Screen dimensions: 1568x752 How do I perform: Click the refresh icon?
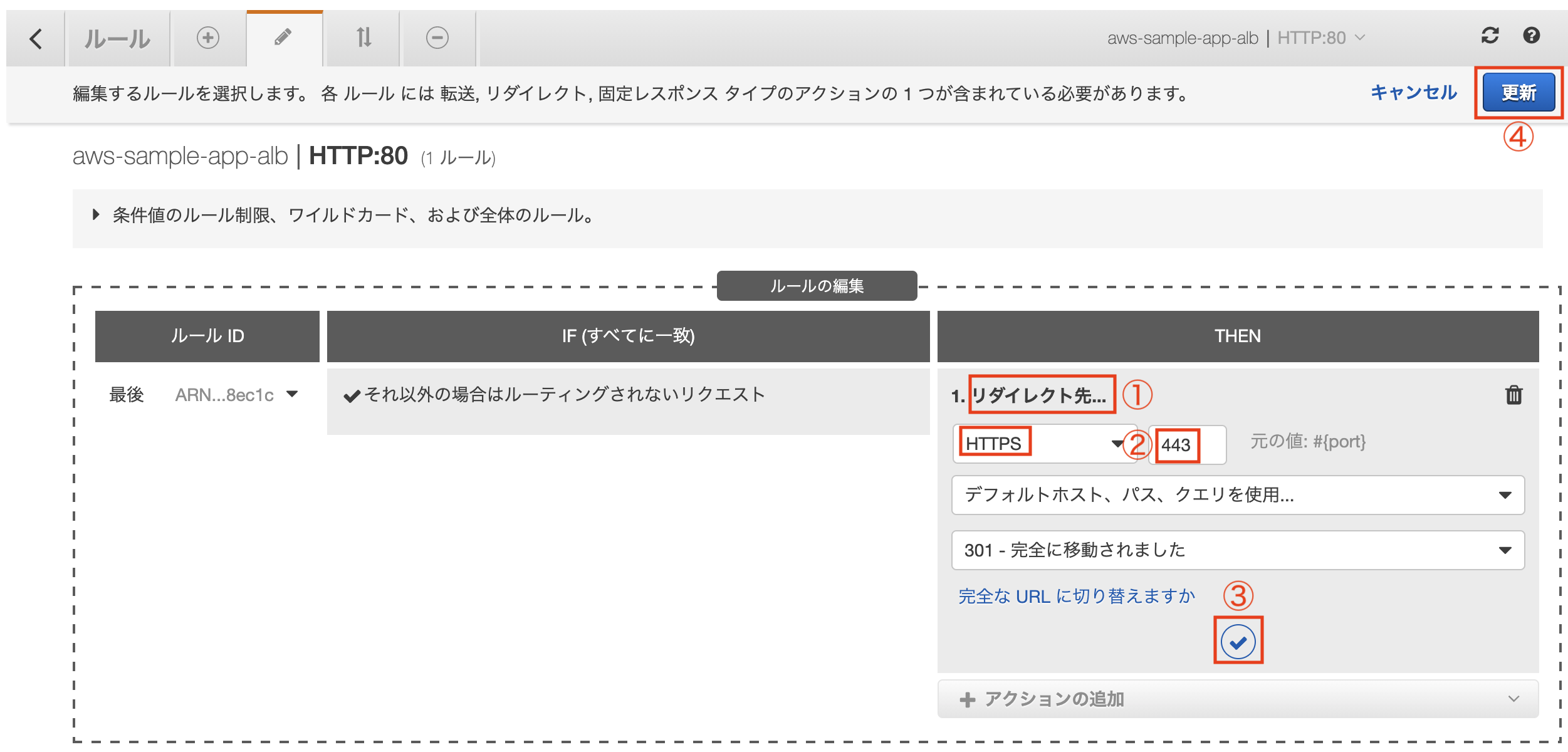coord(1490,36)
